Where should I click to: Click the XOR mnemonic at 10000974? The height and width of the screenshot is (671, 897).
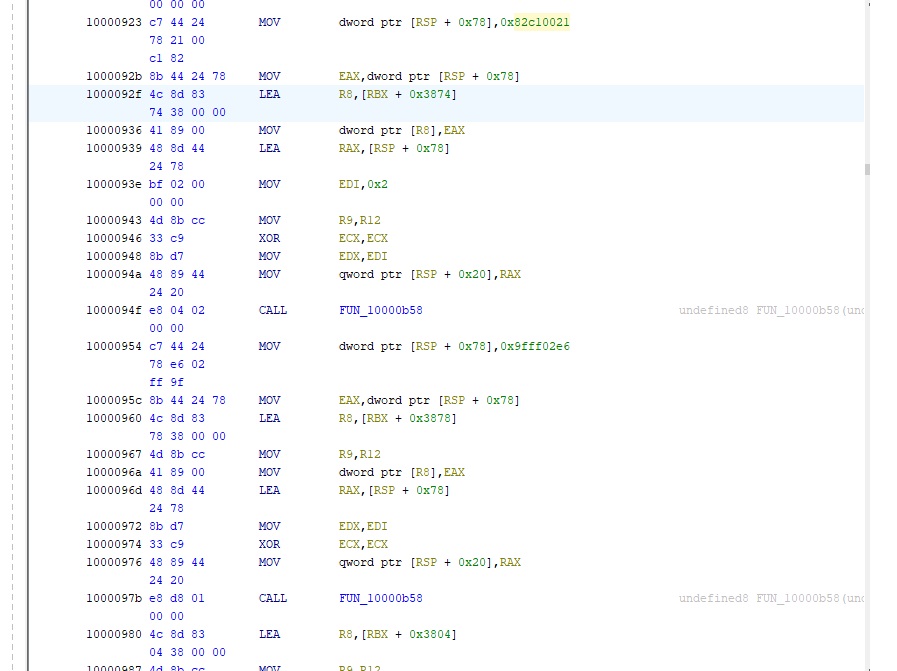coord(269,544)
